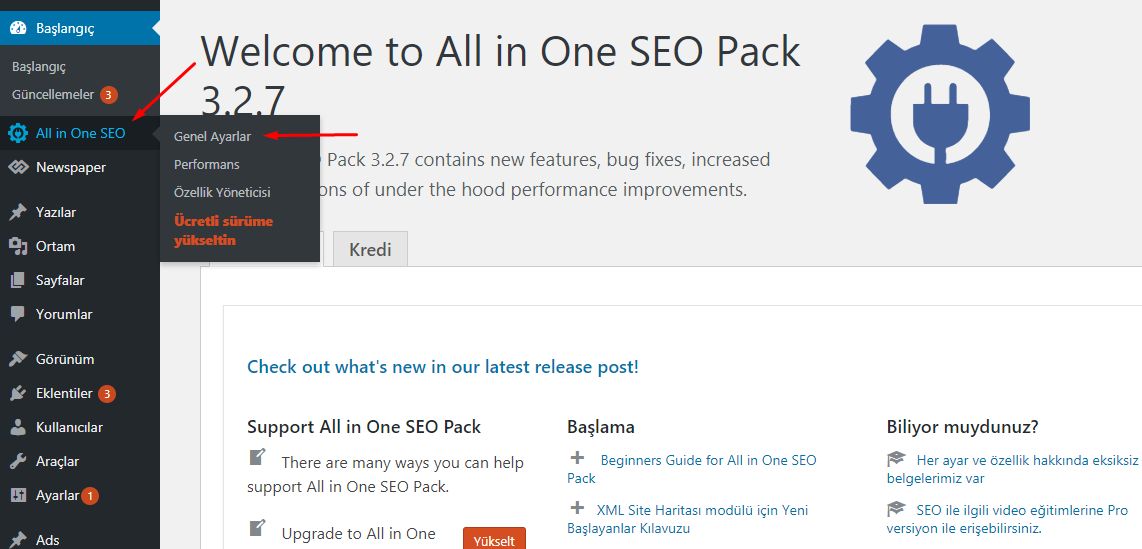Screen dimensions: 1142x549
Task: Click the Newspaper theme logo icon
Action: click(x=17, y=167)
